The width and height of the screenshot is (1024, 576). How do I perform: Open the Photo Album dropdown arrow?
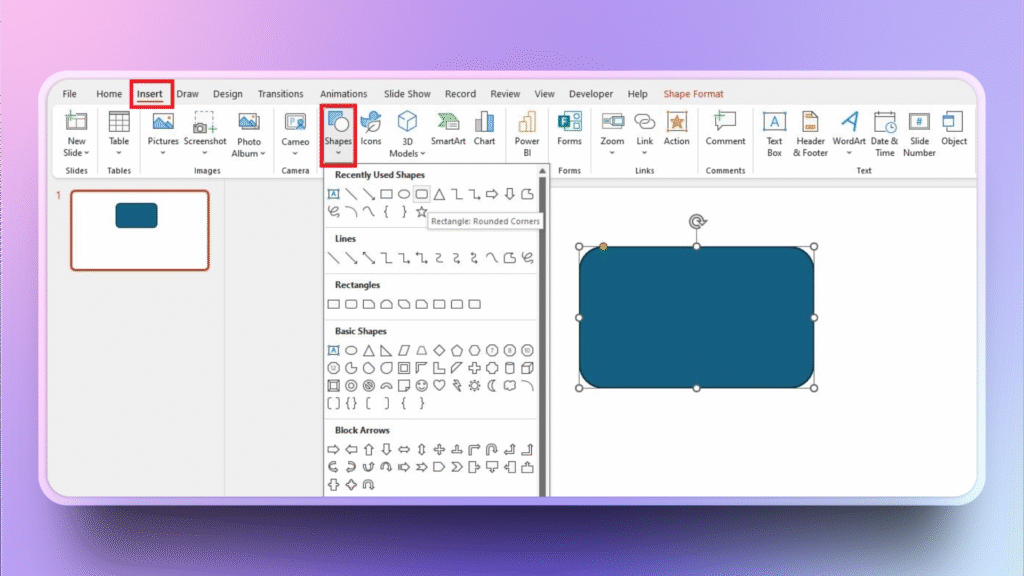tap(249, 153)
